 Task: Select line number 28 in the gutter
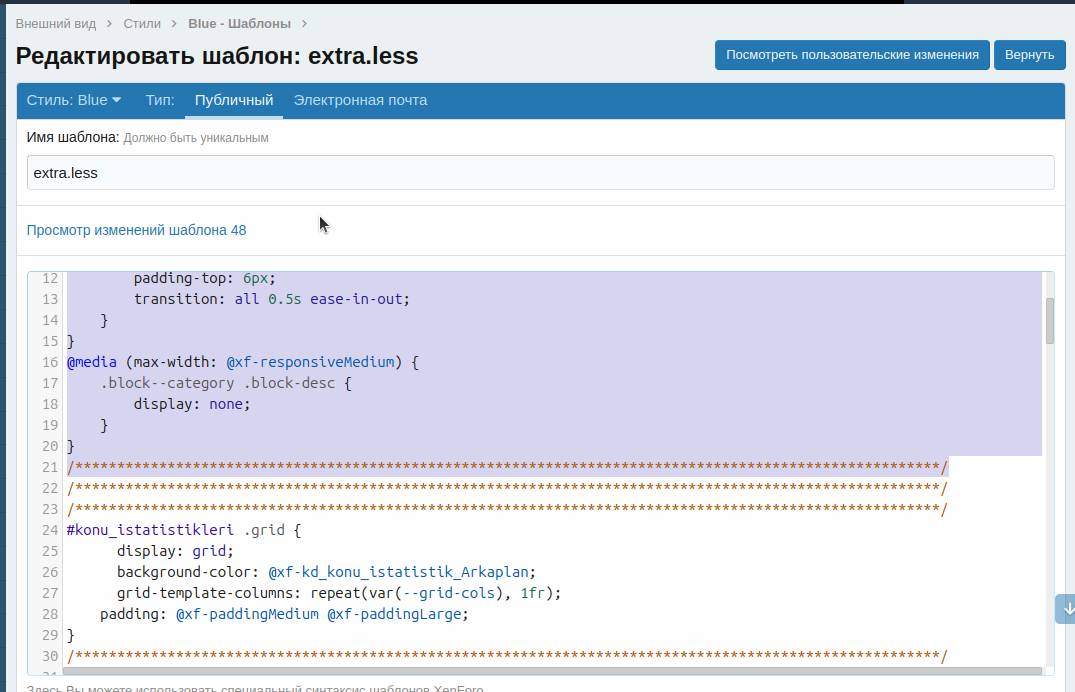click(50, 614)
